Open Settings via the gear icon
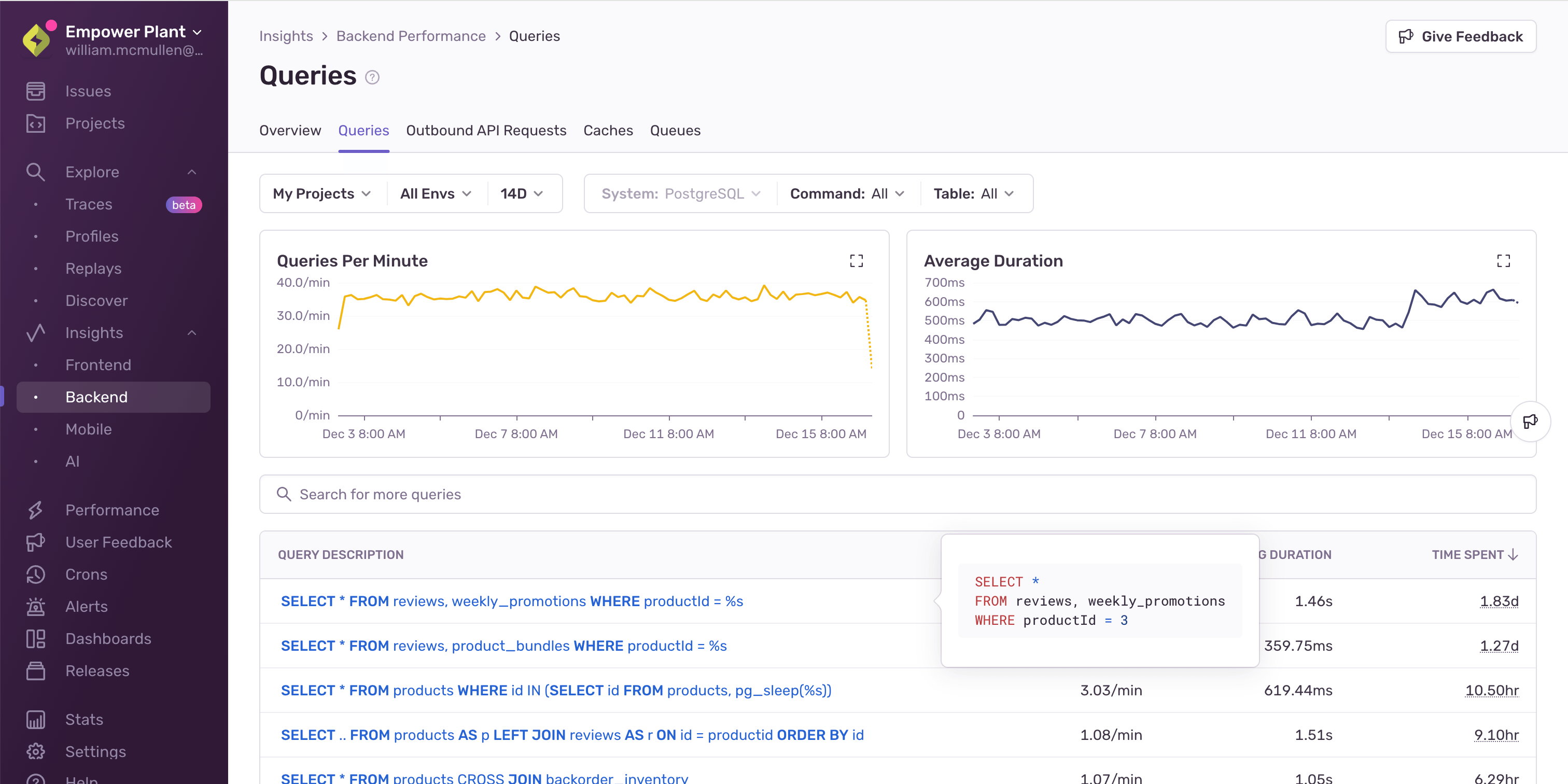The image size is (1568, 784). [35, 751]
